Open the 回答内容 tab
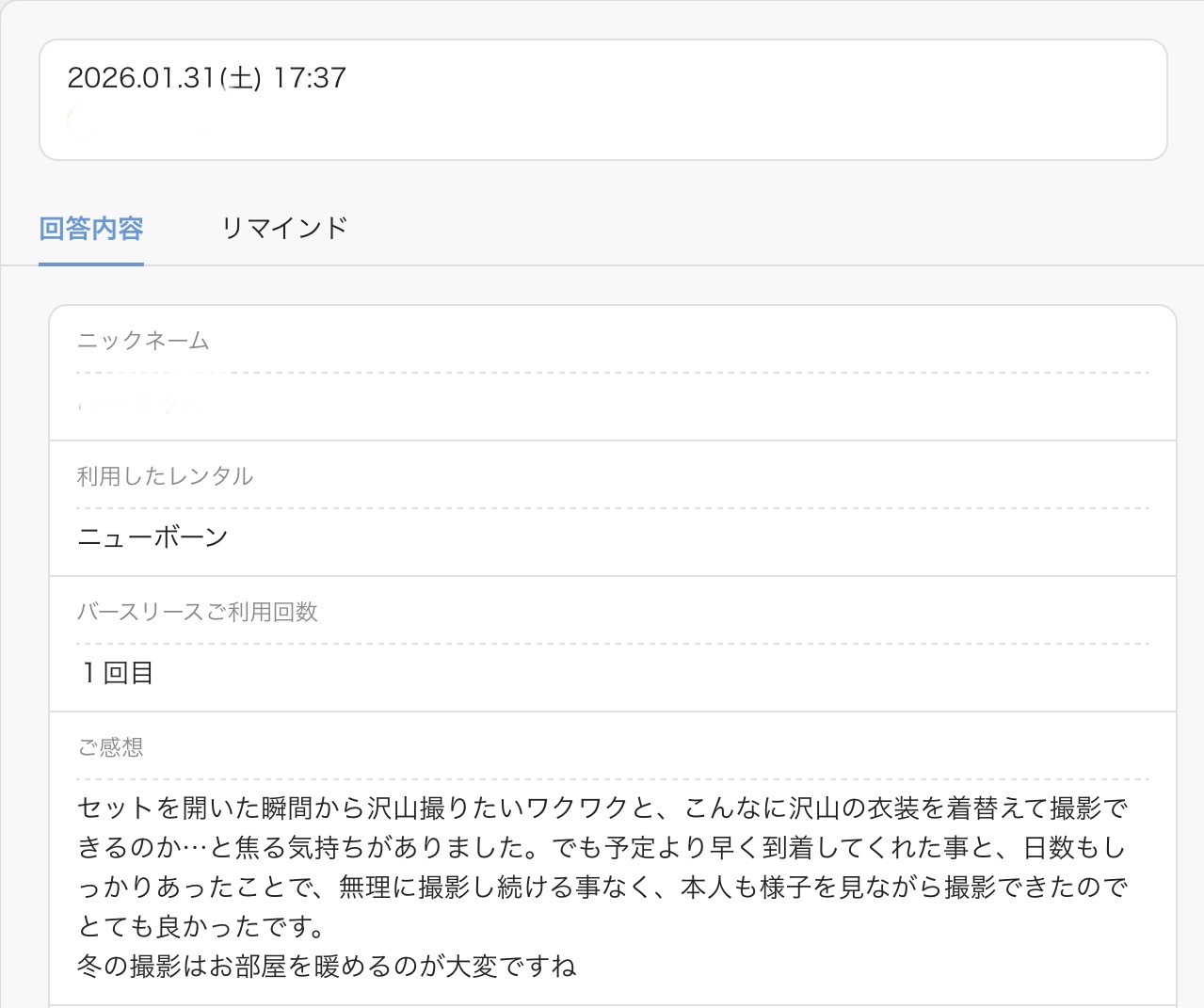The image size is (1204, 1008). (91, 228)
